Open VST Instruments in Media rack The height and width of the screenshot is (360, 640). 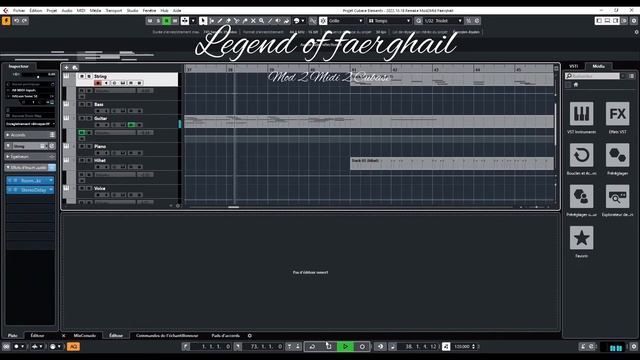pos(581,113)
